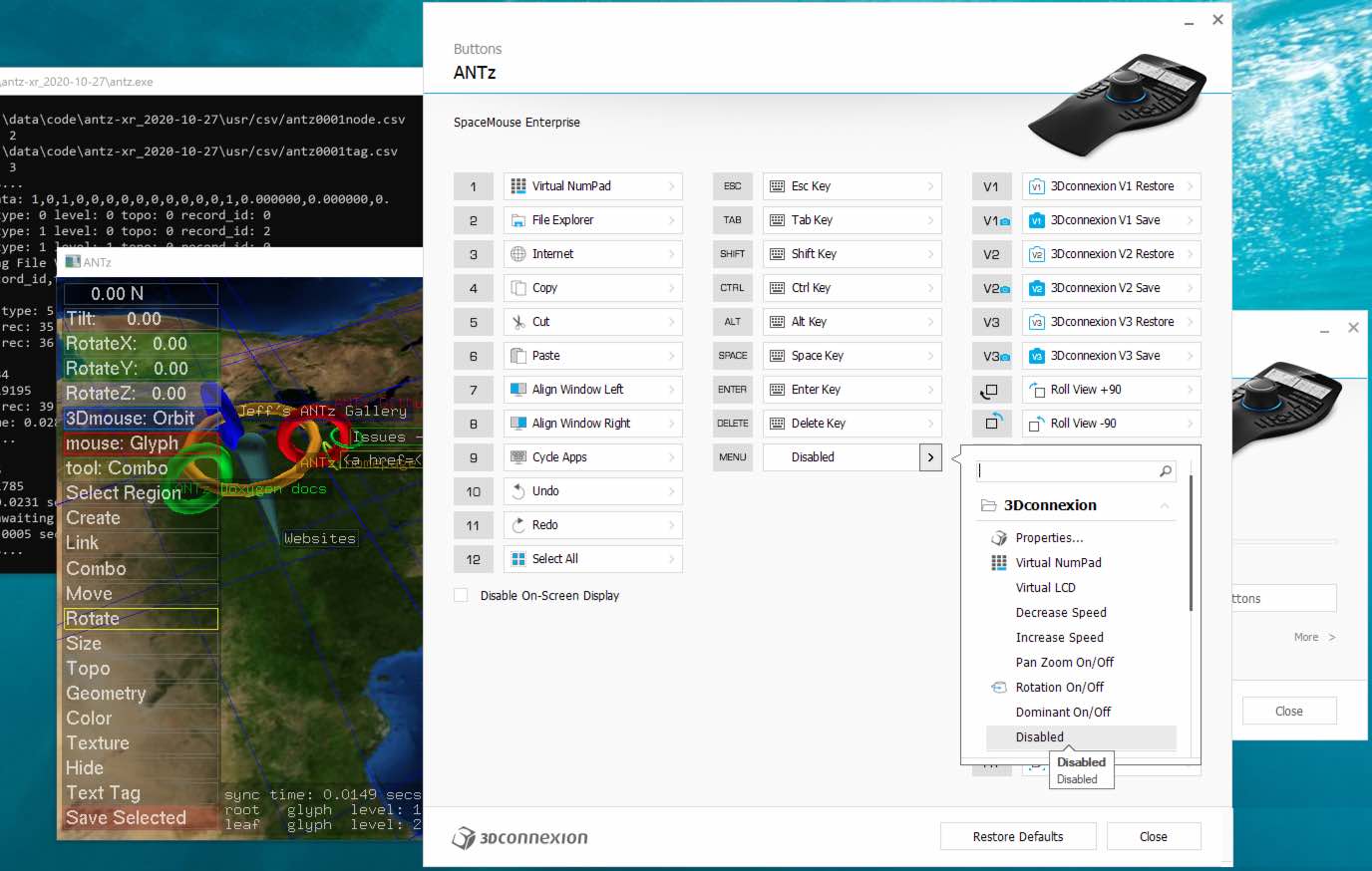Open the flyout arrow for Roll View +90
The width and height of the screenshot is (1372, 871).
pos(1191,390)
